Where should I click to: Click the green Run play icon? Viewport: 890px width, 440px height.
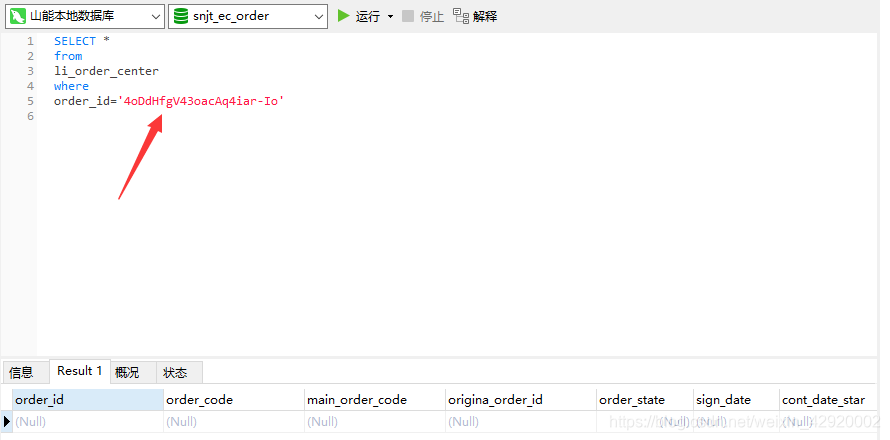[343, 16]
